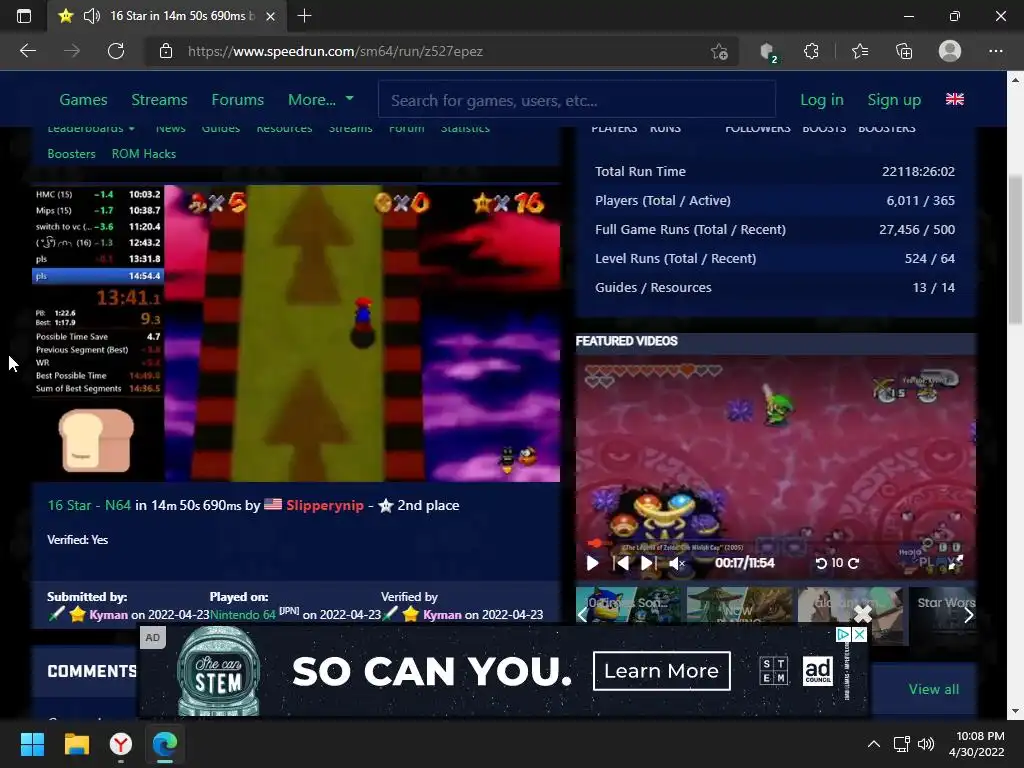Change language via the UK flag icon
Image resolution: width=1024 pixels, height=768 pixels.
click(955, 99)
